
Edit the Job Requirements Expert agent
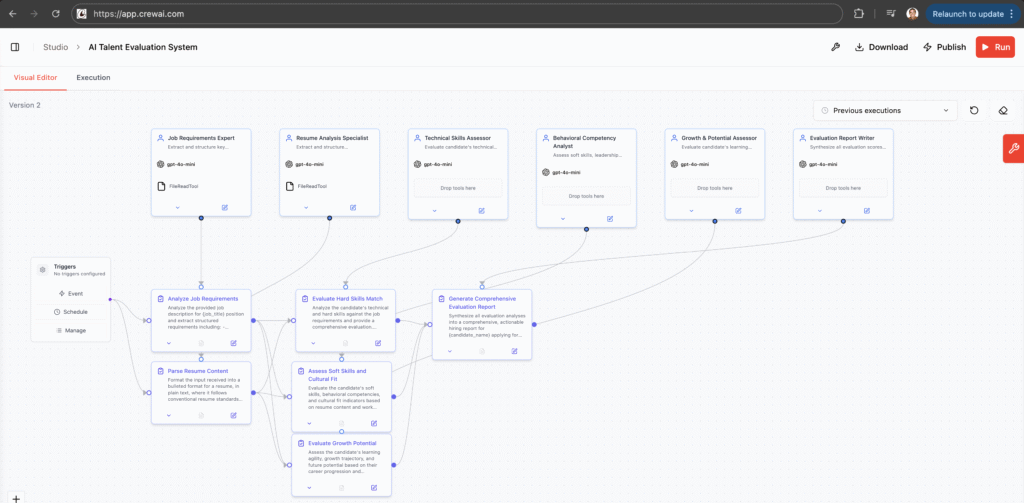coord(225,208)
